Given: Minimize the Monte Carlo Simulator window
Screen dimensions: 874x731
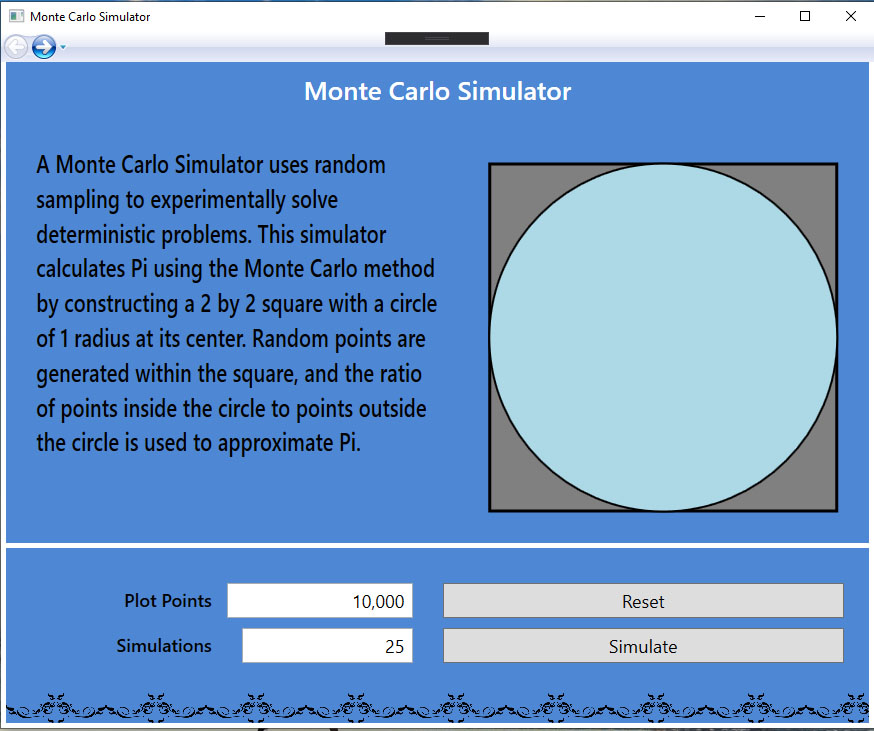Looking at the screenshot, I should (x=761, y=16).
